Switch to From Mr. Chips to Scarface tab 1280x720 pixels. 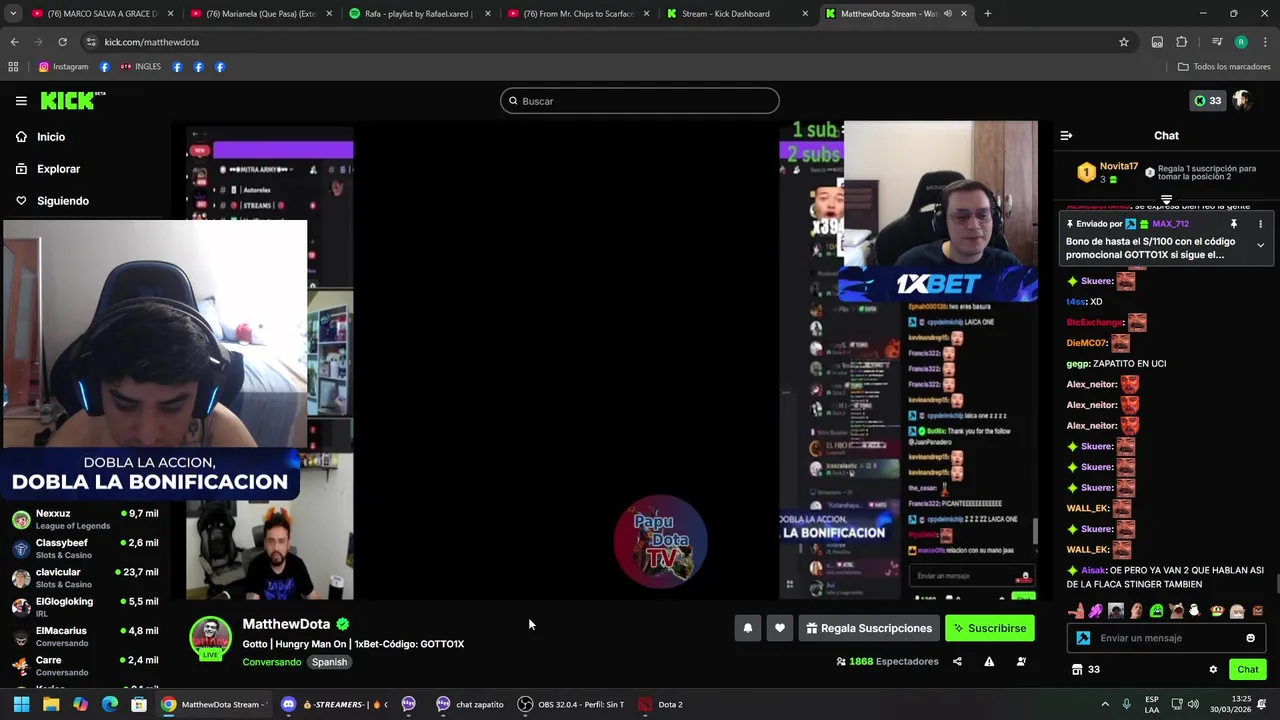(x=578, y=14)
